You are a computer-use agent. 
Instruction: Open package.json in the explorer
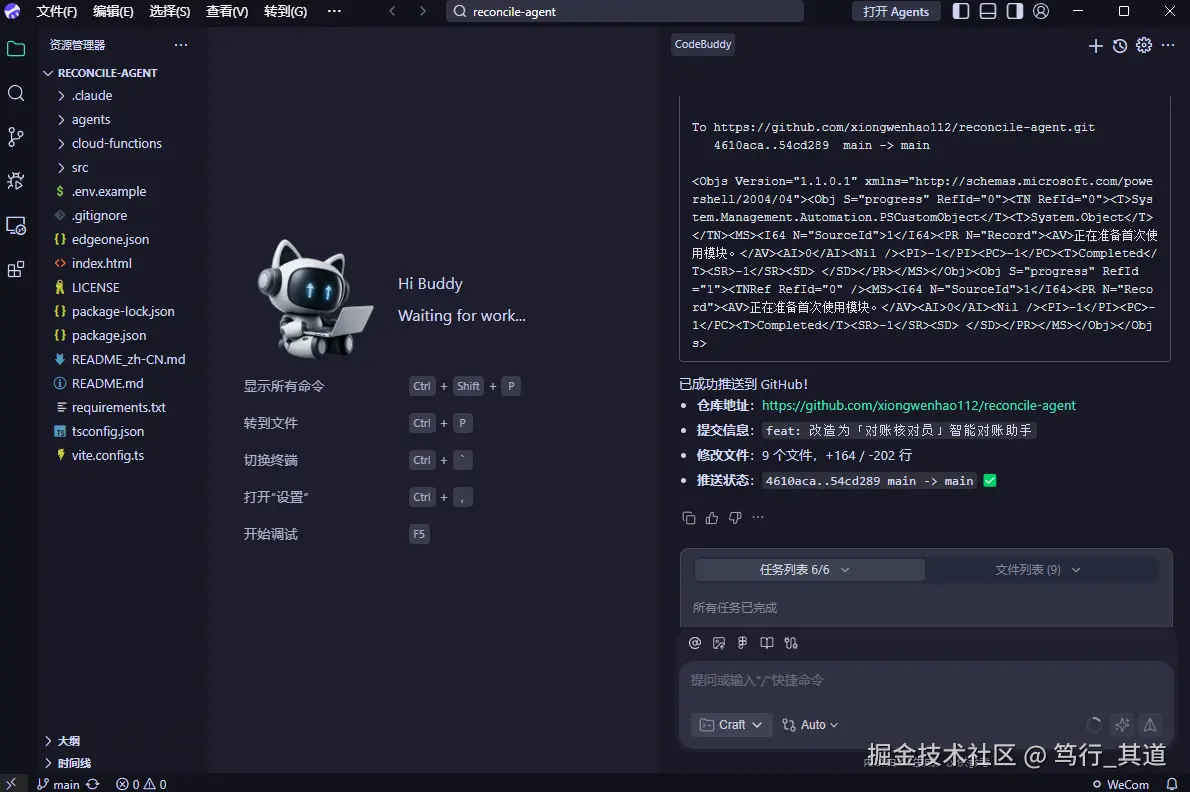(109, 335)
